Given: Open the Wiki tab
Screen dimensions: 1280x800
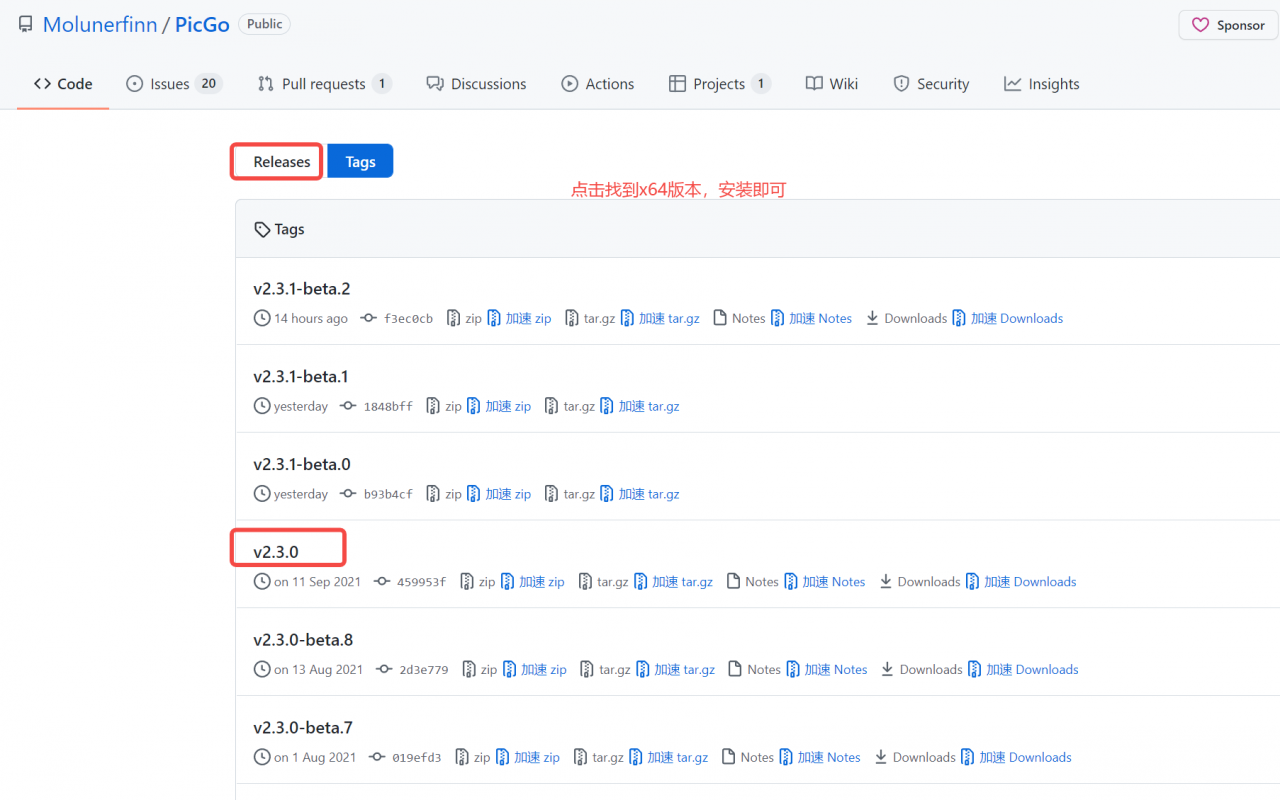Looking at the screenshot, I should click(832, 84).
